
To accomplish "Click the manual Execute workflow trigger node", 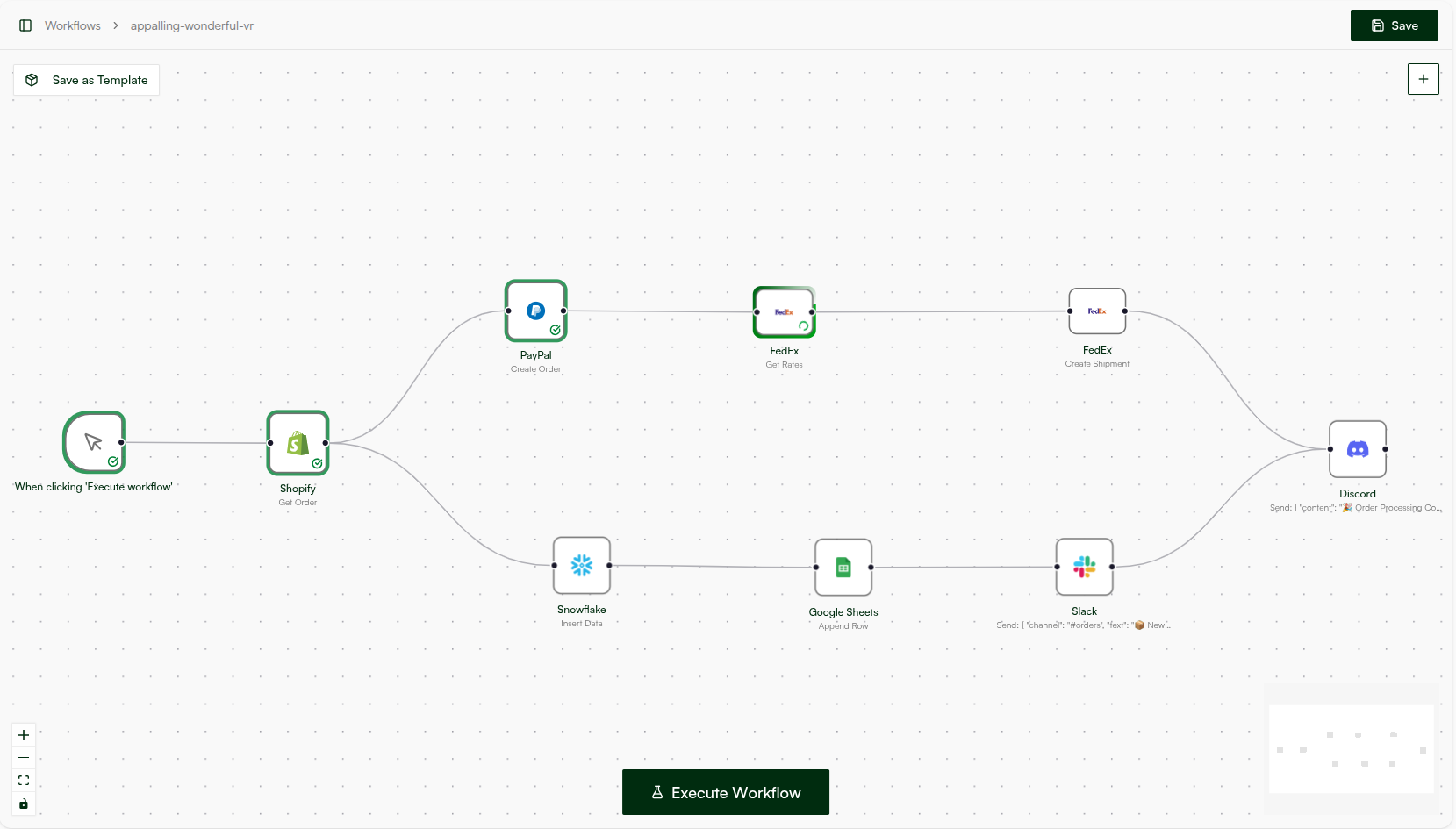I will click(94, 442).
